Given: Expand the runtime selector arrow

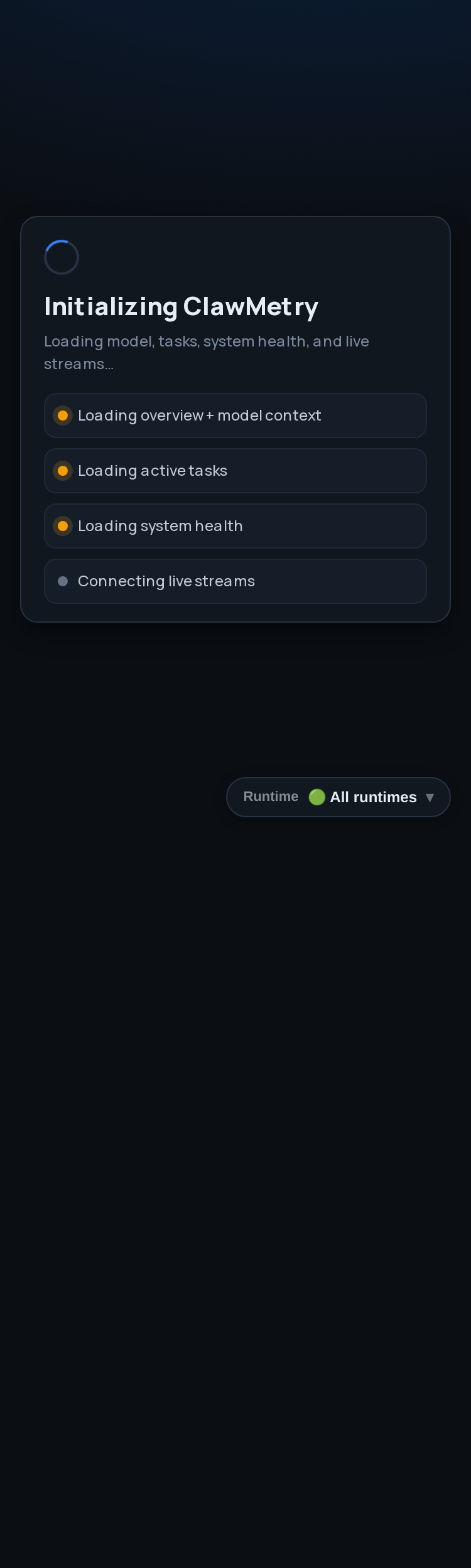Looking at the screenshot, I should click(430, 798).
